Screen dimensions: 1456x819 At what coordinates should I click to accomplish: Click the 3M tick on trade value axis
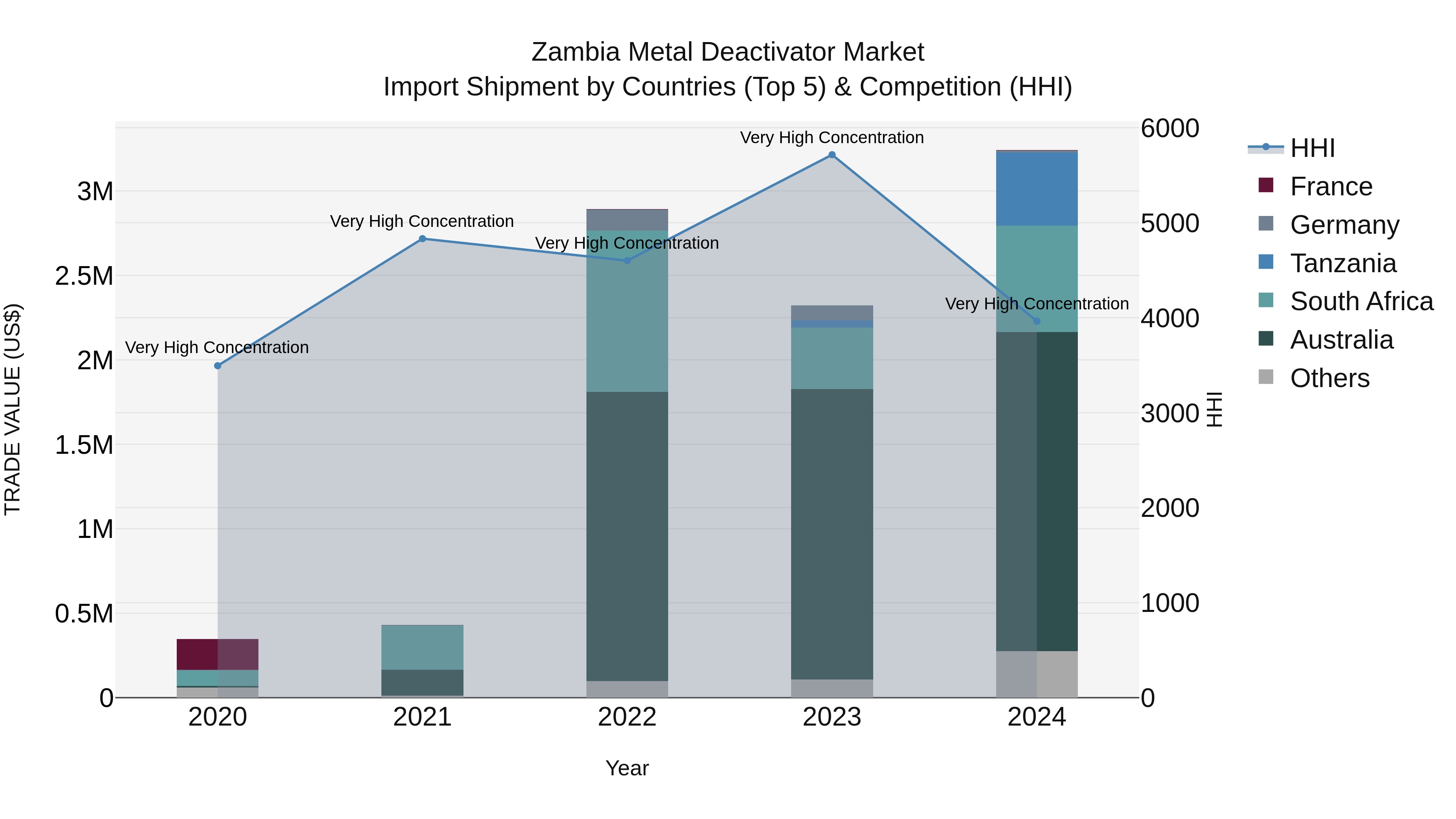(95, 192)
